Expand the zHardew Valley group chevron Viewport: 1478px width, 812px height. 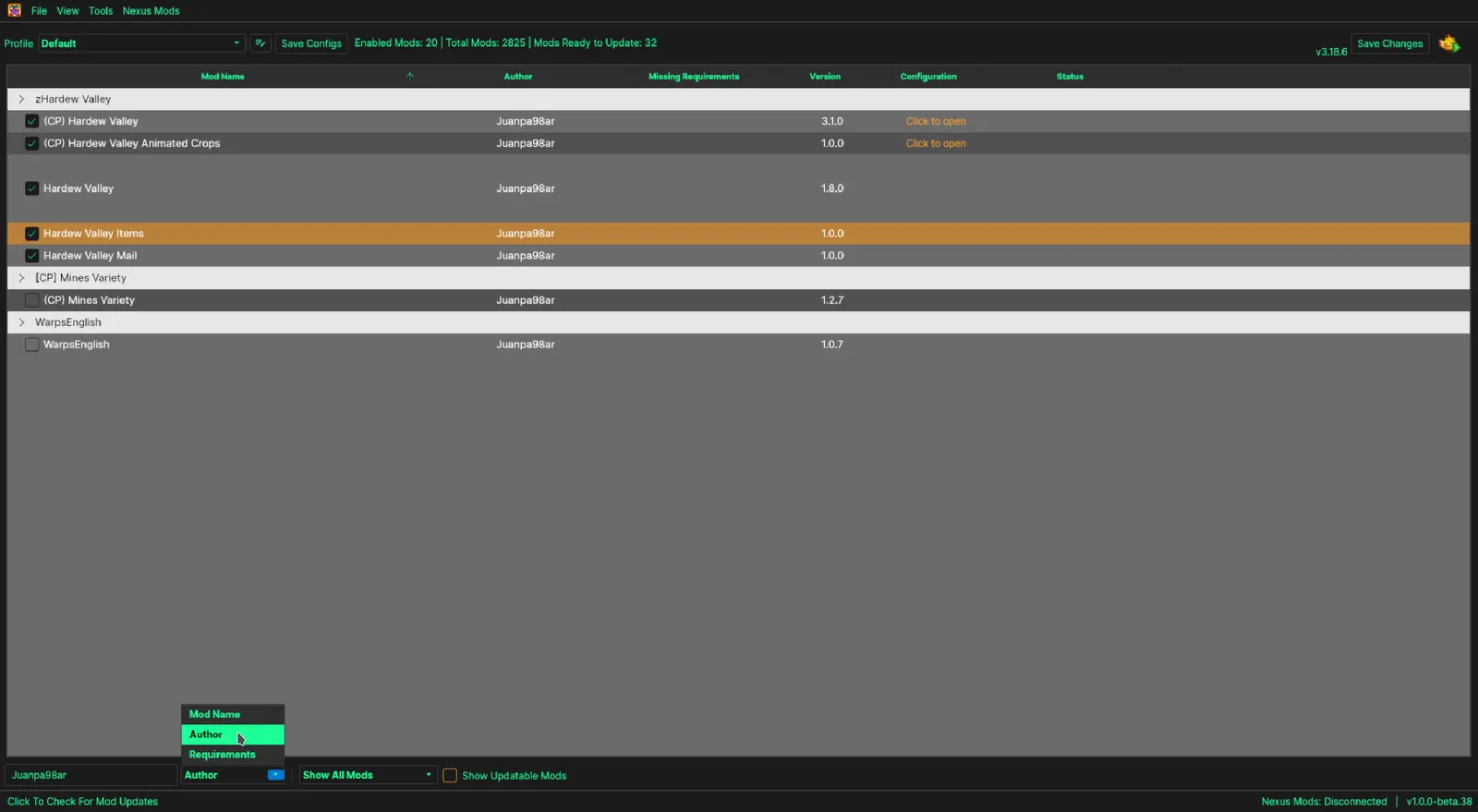[22, 99]
